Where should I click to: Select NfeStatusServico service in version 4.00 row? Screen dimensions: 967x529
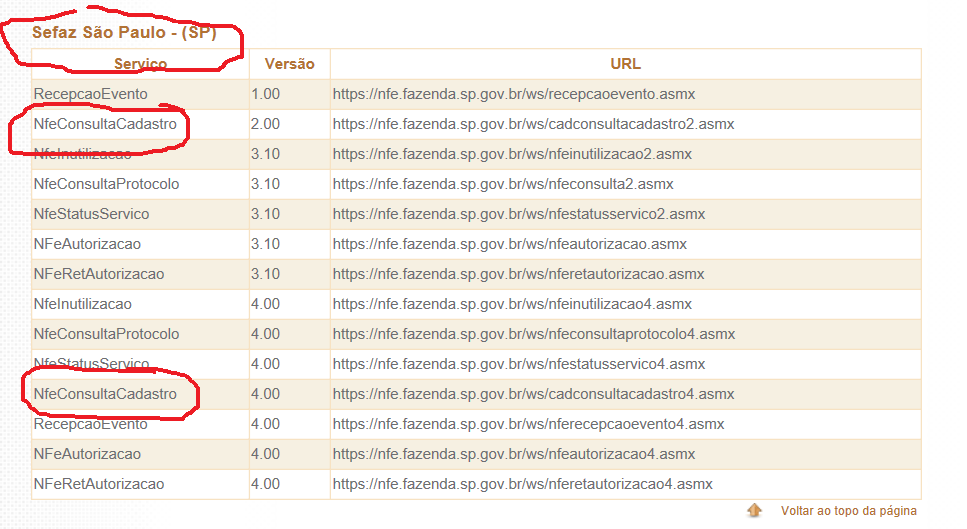(91, 364)
